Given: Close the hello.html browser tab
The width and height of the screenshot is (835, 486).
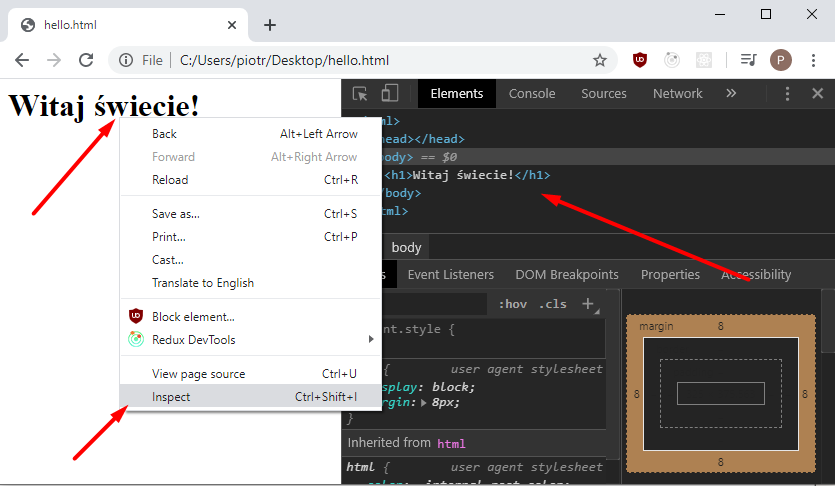Looking at the screenshot, I should pos(232,25).
